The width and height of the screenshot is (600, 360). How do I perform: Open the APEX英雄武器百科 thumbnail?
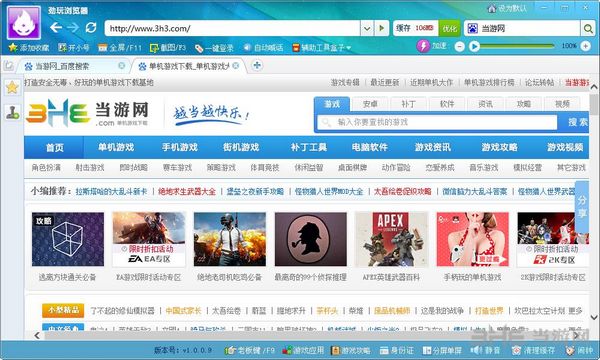pyautogui.click(x=391, y=239)
